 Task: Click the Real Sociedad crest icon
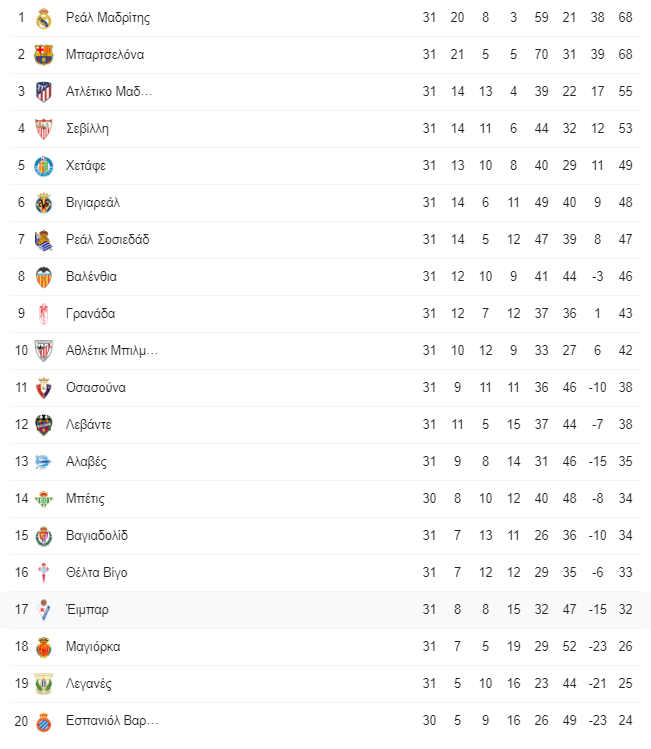(x=43, y=240)
